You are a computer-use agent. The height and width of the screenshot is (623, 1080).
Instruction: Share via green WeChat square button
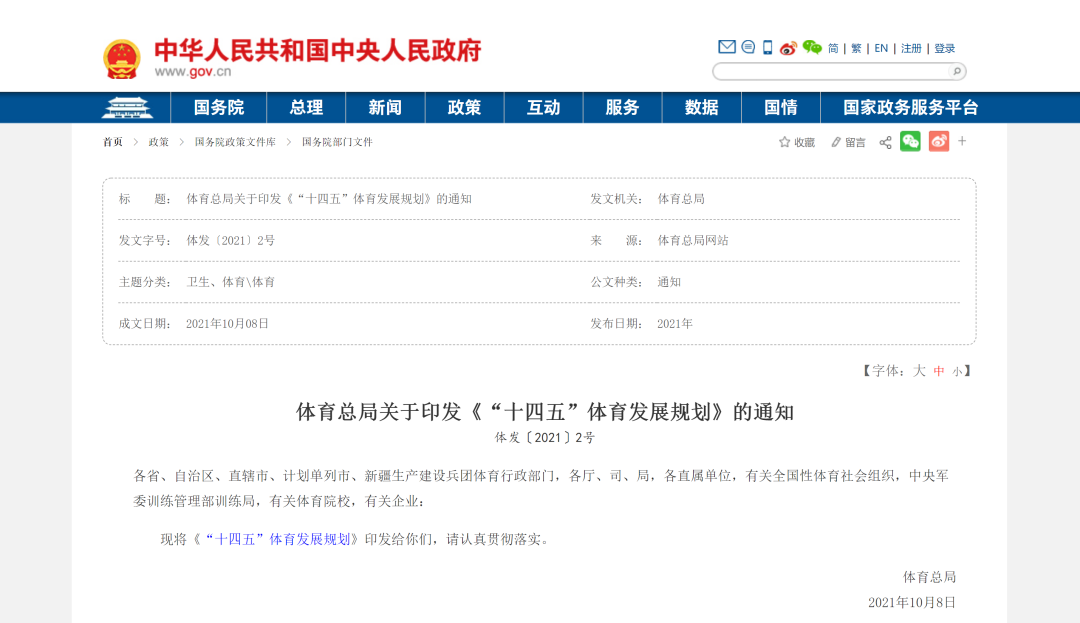pyautogui.click(x=910, y=141)
